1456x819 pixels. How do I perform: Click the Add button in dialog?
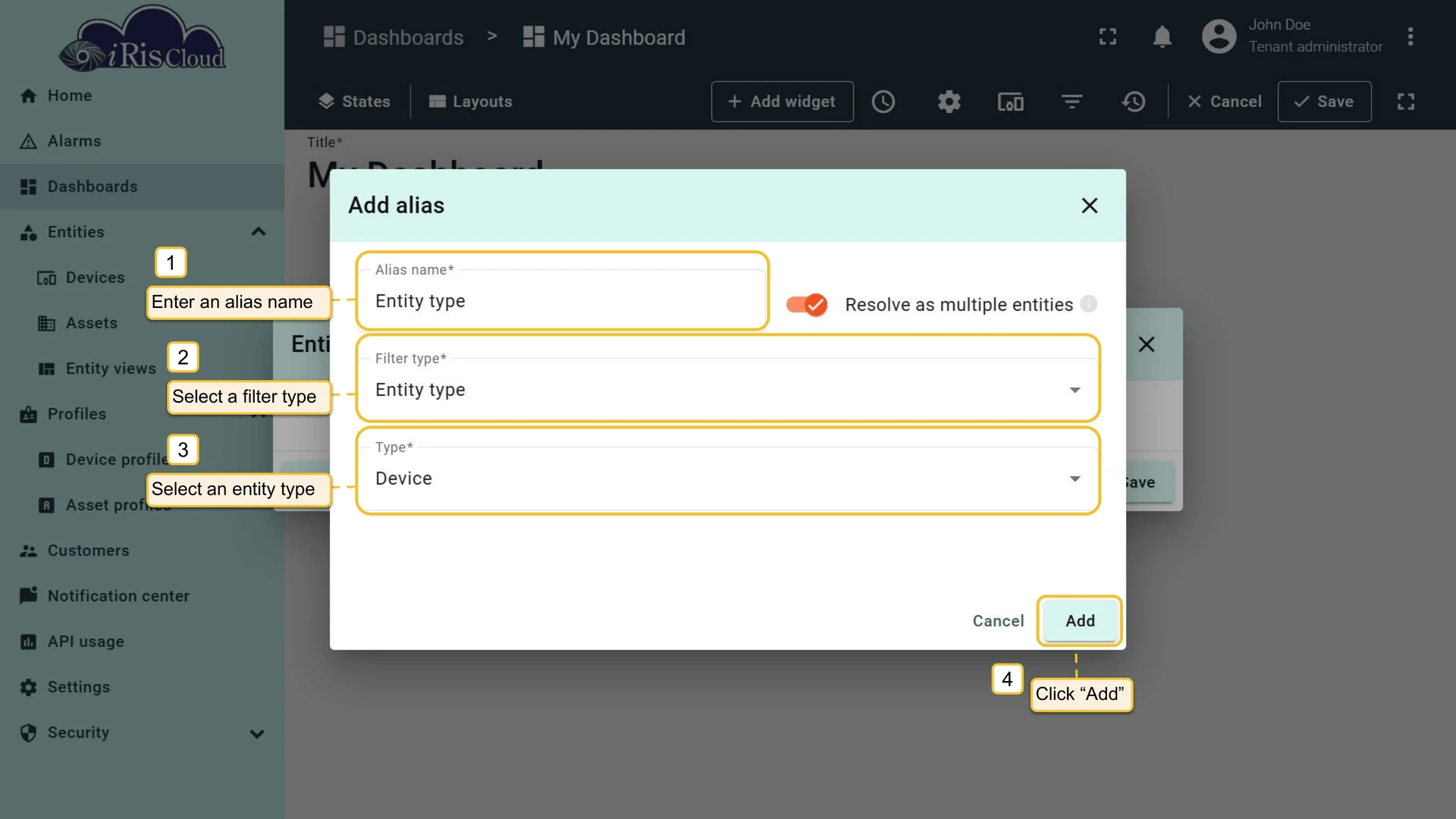pyautogui.click(x=1080, y=621)
